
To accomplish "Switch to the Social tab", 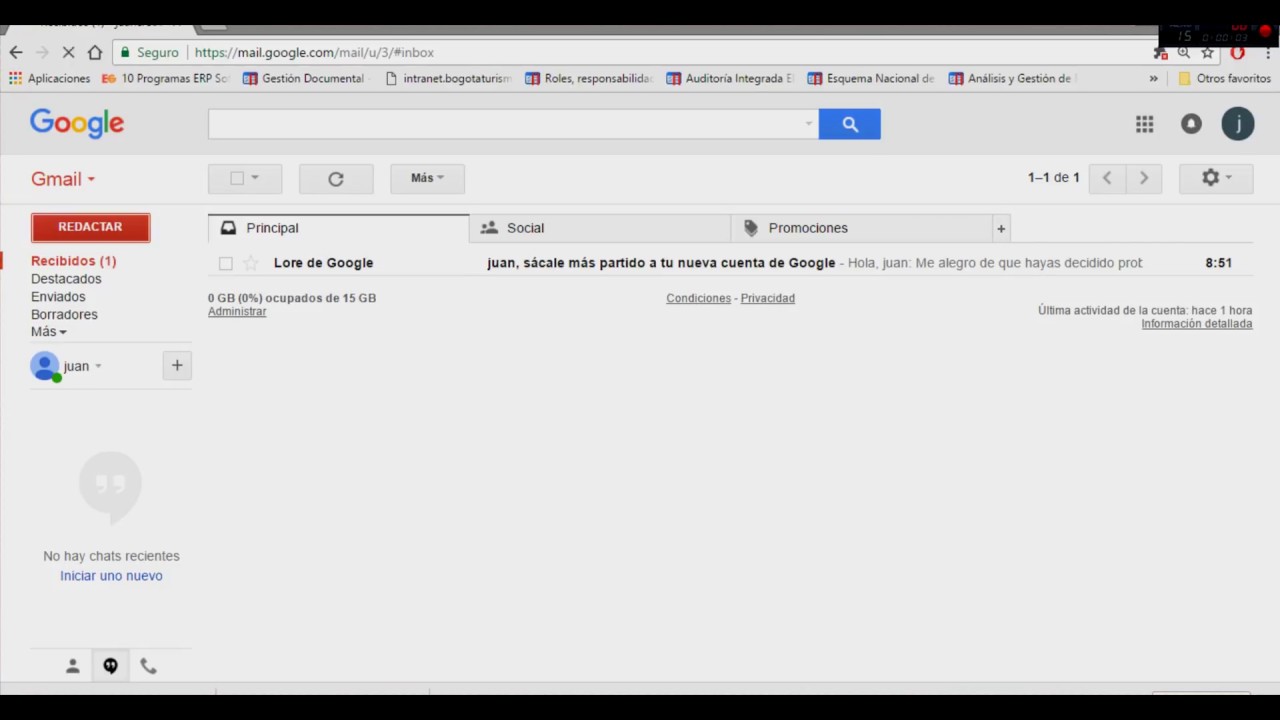I will click(x=600, y=228).
